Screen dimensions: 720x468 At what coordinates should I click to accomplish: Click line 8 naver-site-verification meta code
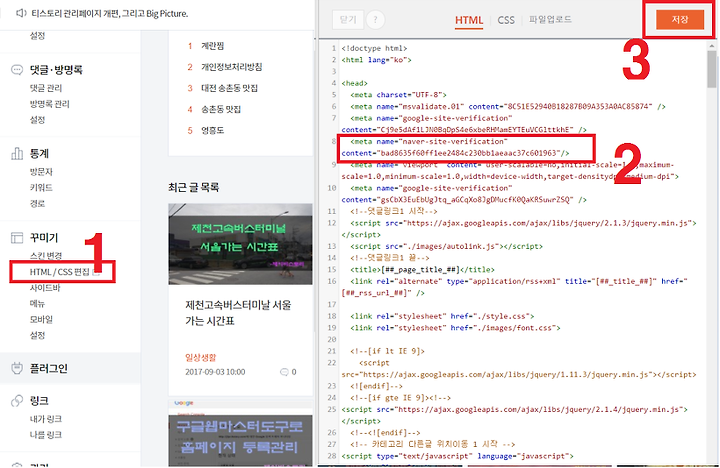(x=456, y=147)
